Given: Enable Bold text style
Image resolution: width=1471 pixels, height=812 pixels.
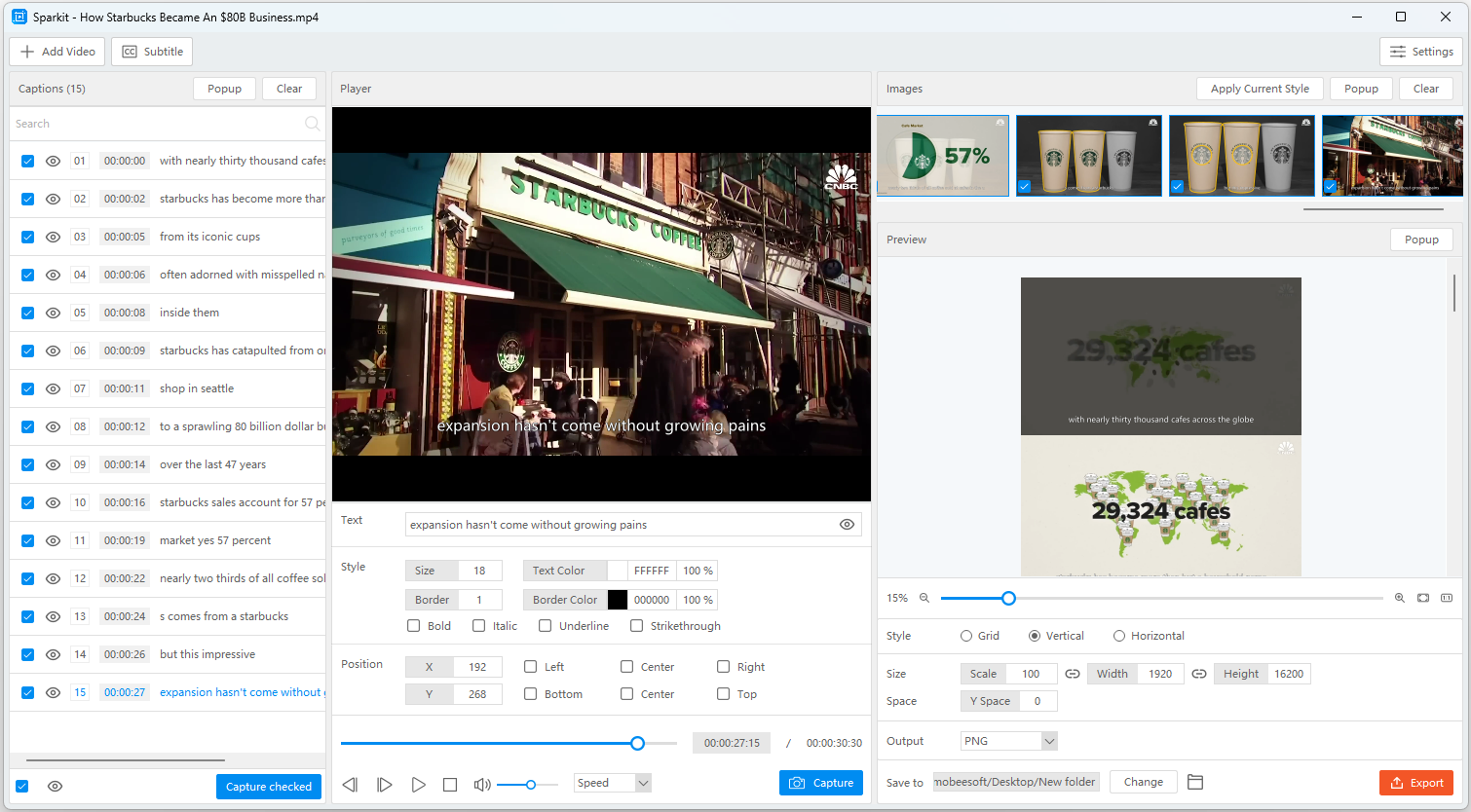Looking at the screenshot, I should (x=414, y=626).
